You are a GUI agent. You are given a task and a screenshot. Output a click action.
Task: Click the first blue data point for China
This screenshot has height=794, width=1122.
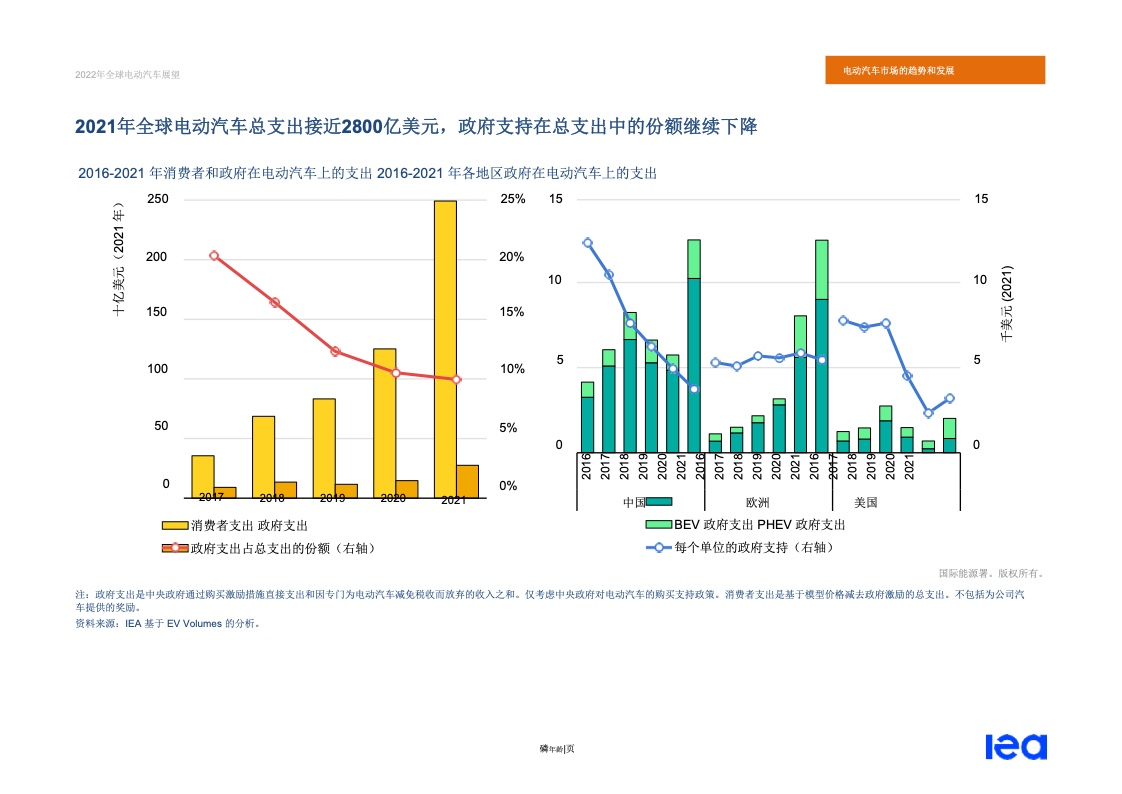pos(587,243)
